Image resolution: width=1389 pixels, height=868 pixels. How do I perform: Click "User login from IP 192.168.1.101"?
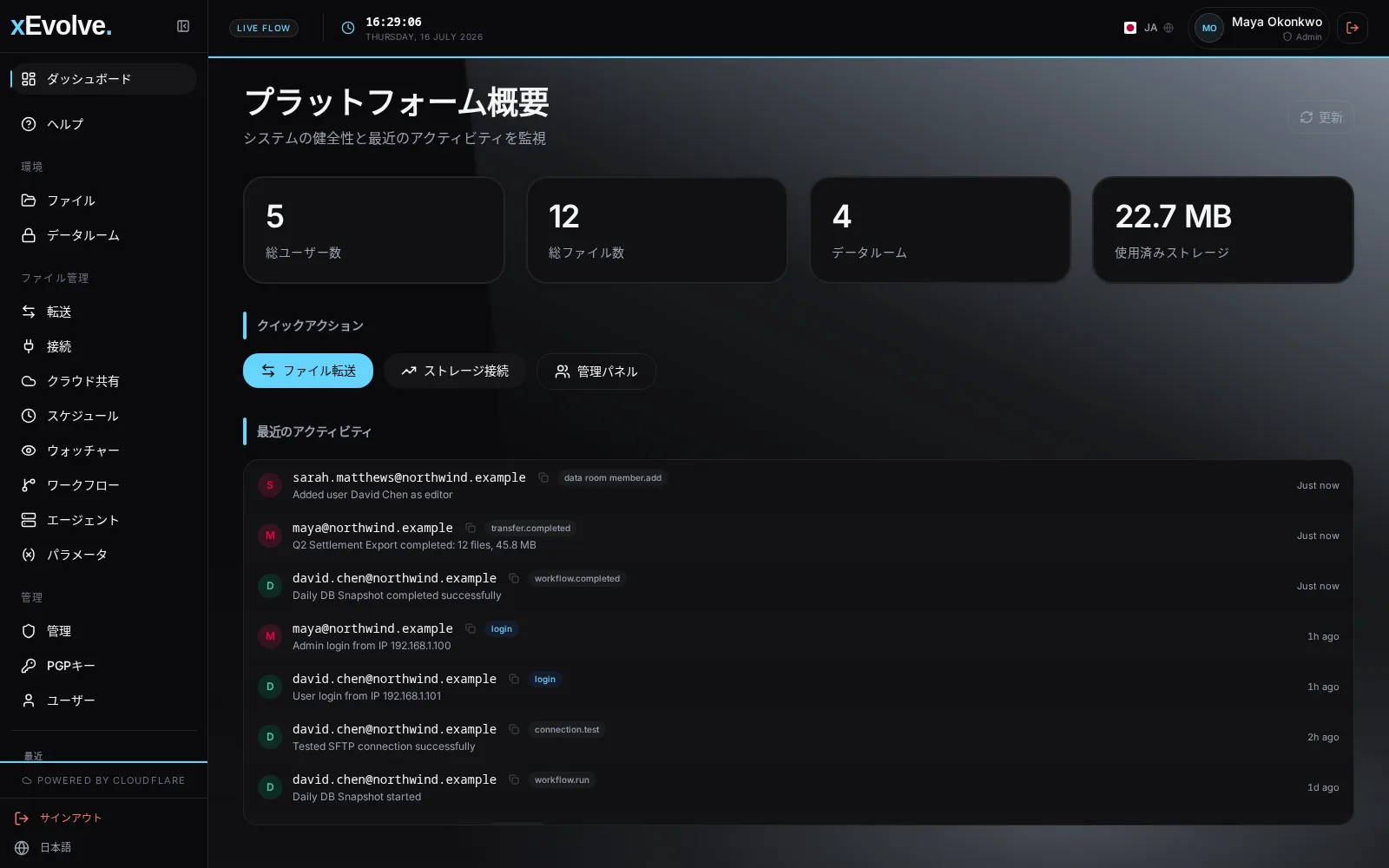(x=366, y=696)
